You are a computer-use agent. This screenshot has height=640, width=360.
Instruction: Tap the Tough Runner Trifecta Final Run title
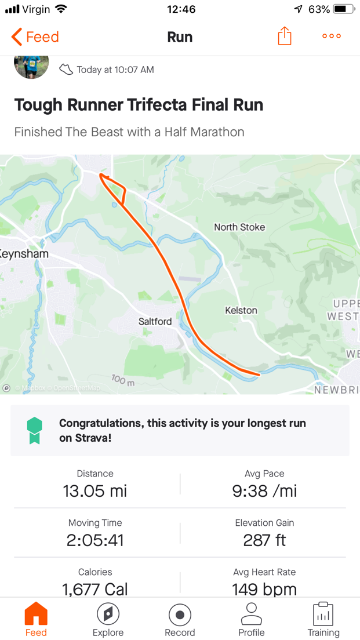(x=139, y=105)
